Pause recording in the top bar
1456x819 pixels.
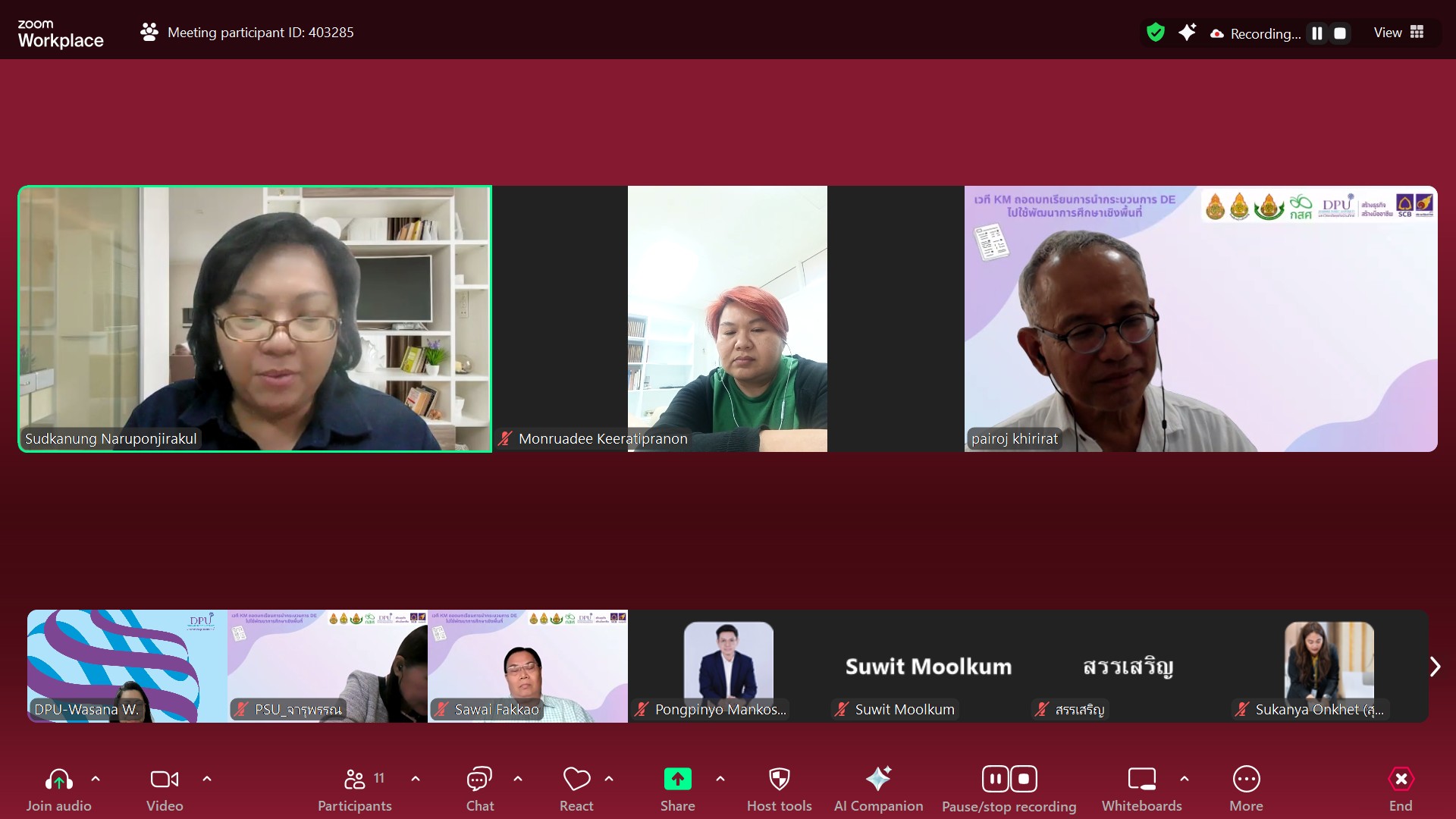tap(1317, 33)
